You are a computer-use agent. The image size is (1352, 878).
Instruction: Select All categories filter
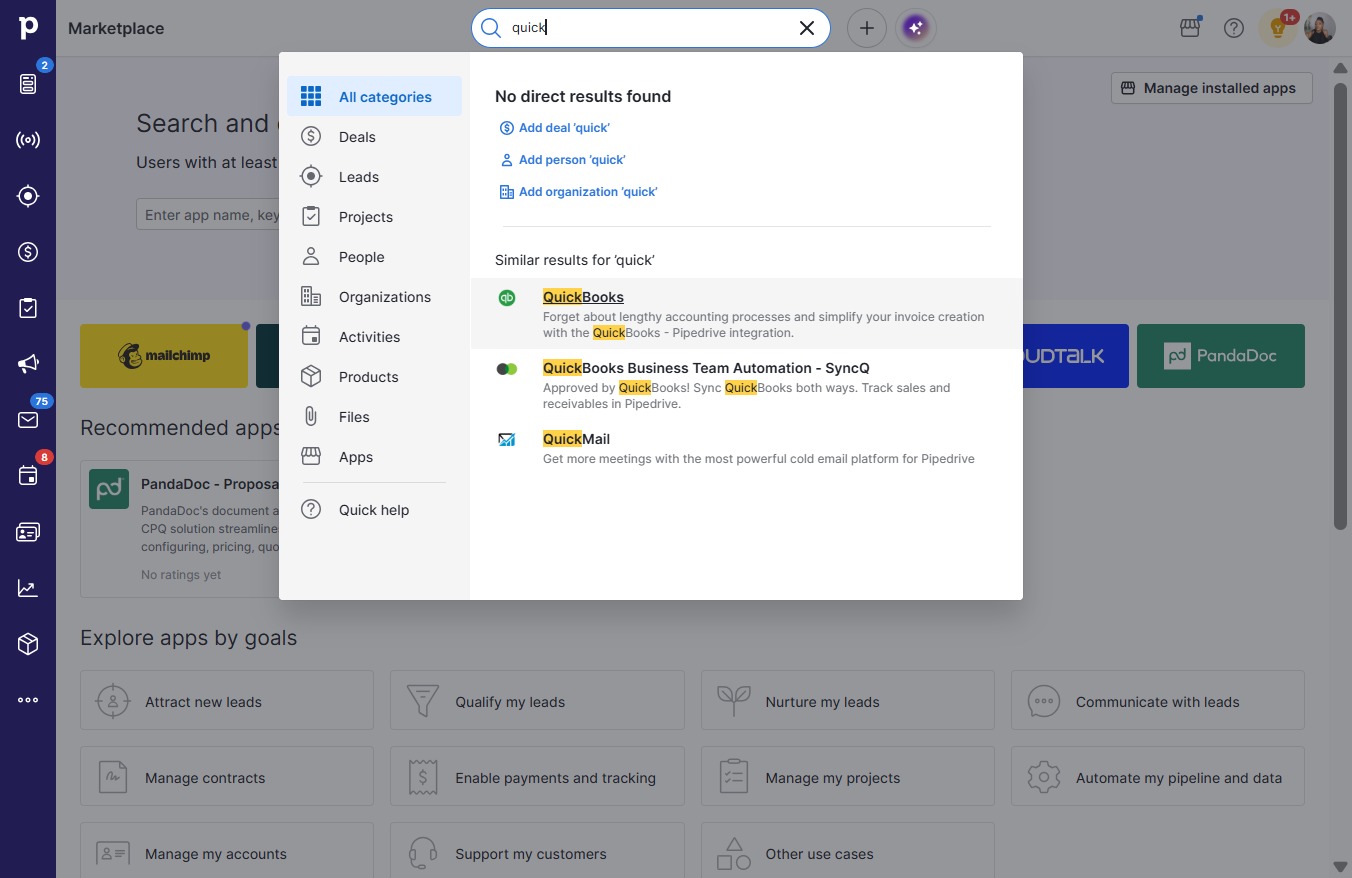[x=374, y=97]
